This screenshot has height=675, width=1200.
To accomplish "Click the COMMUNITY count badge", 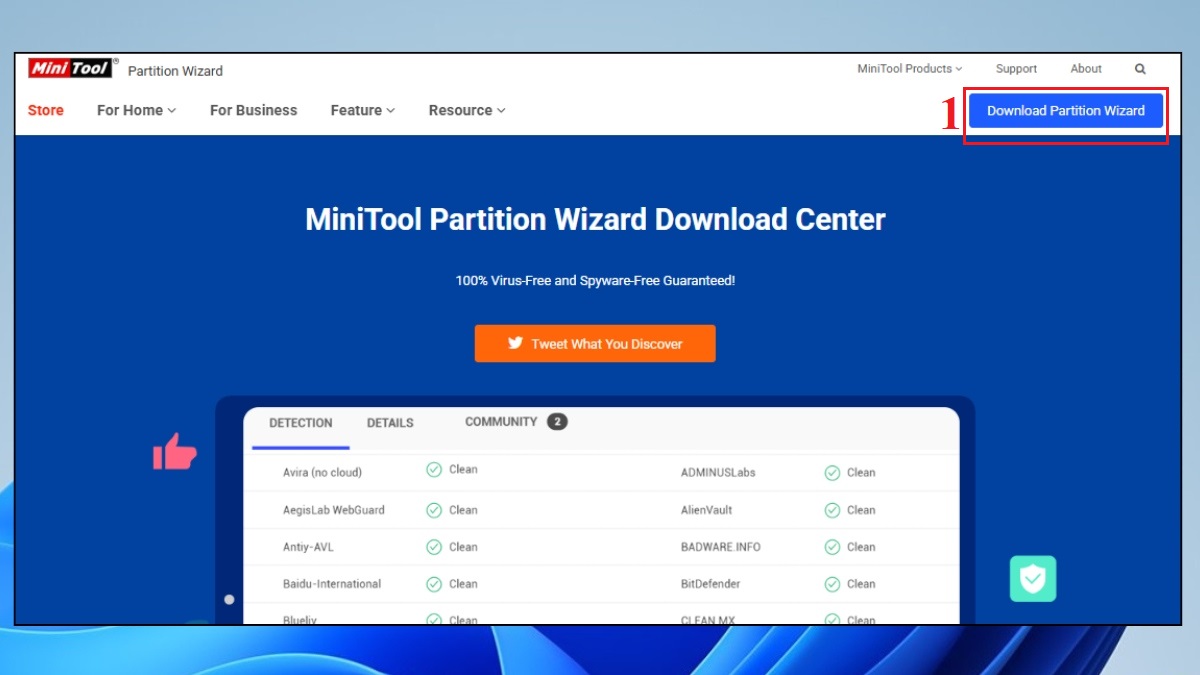I will [x=559, y=421].
